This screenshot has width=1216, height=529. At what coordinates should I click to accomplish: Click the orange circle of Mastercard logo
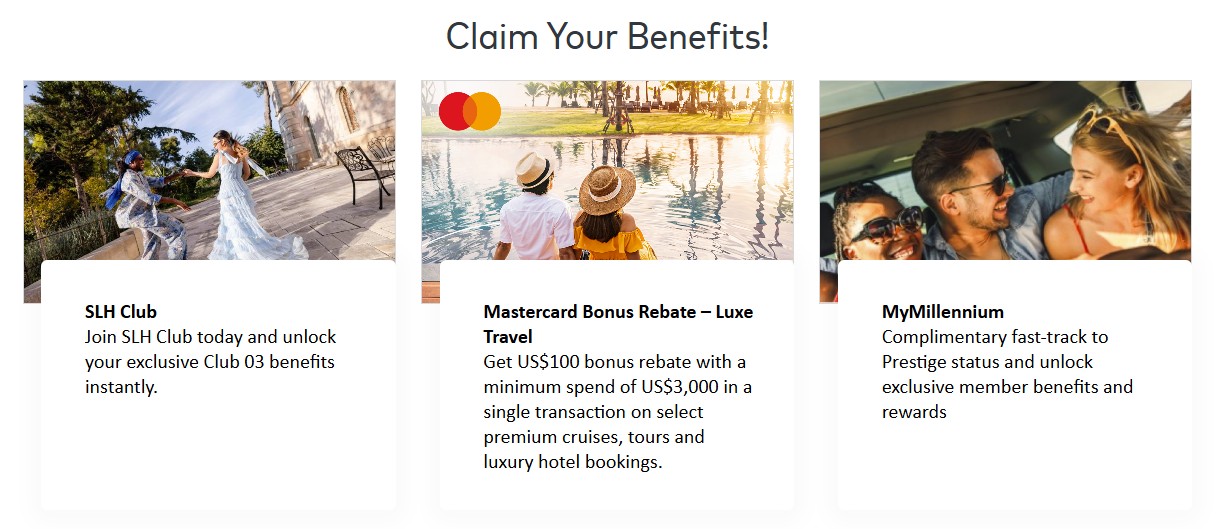point(484,111)
